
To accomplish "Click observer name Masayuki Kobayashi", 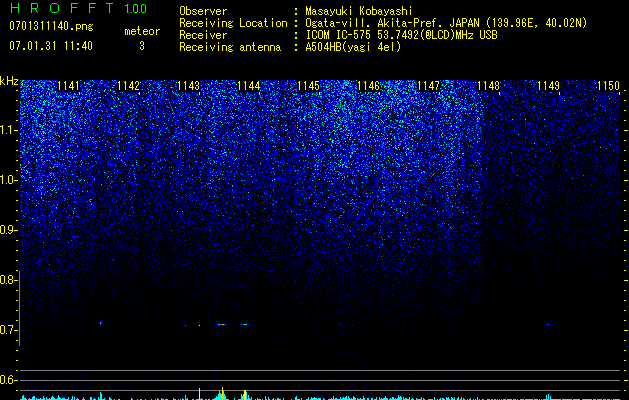I will (359, 11).
